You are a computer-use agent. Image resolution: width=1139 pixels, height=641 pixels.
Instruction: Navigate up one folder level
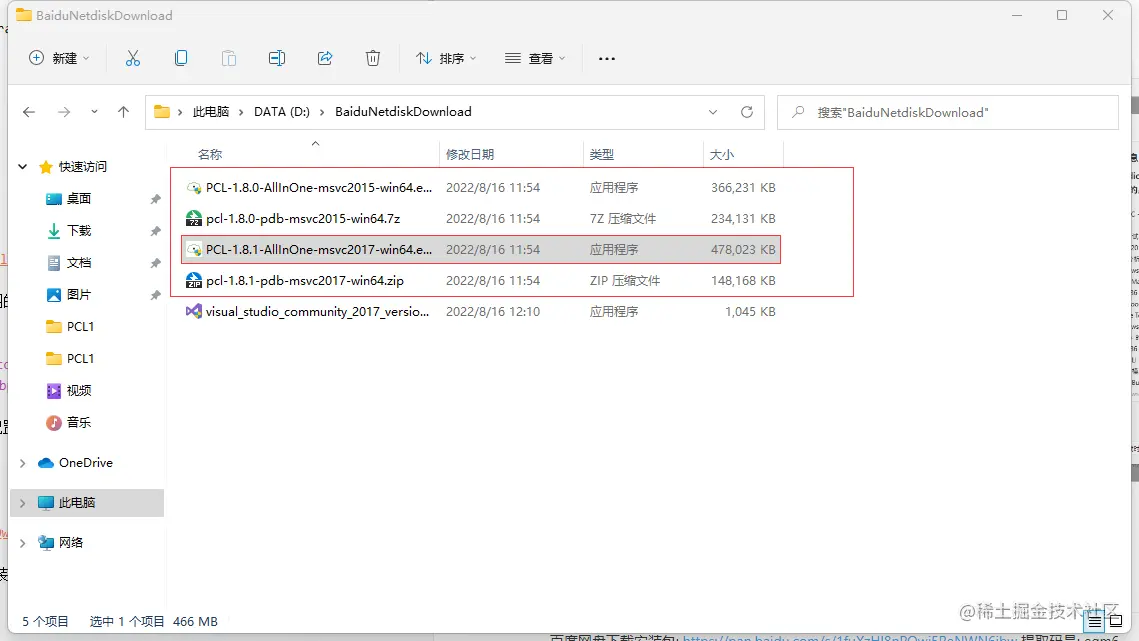click(123, 112)
